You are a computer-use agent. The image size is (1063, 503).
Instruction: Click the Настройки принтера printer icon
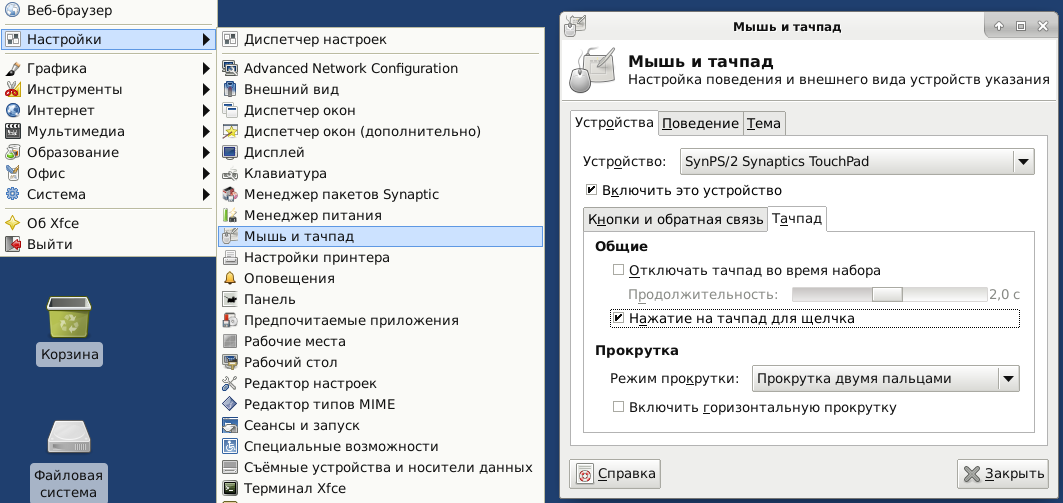point(230,257)
